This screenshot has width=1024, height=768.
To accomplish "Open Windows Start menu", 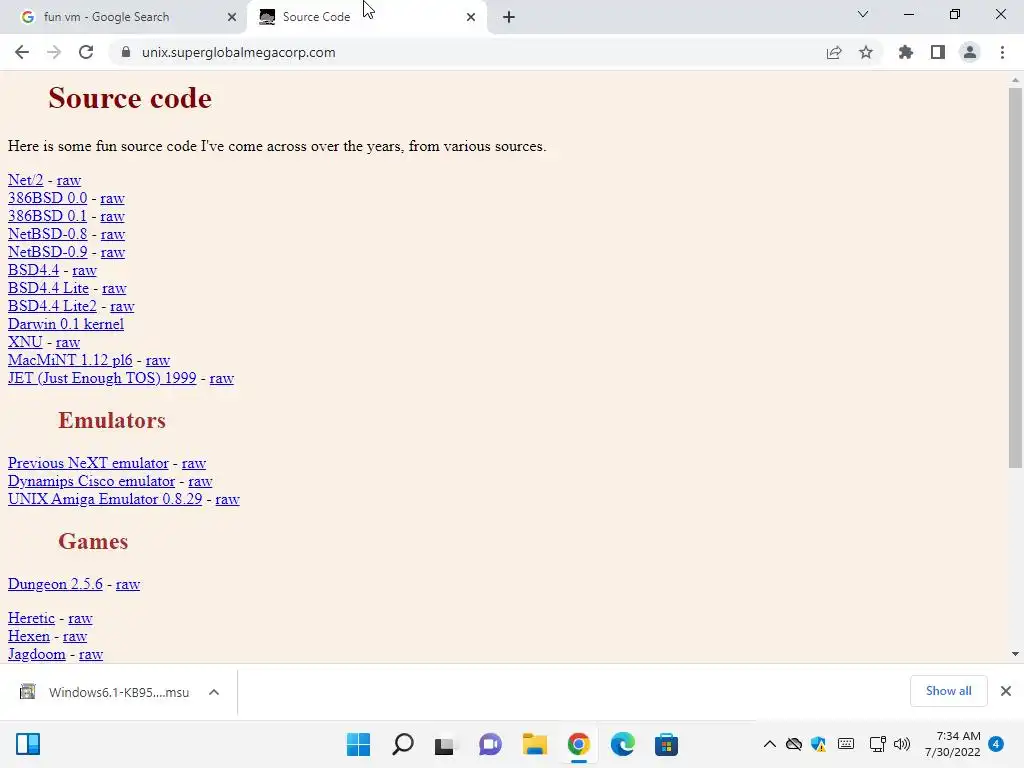I will pyautogui.click(x=359, y=744).
